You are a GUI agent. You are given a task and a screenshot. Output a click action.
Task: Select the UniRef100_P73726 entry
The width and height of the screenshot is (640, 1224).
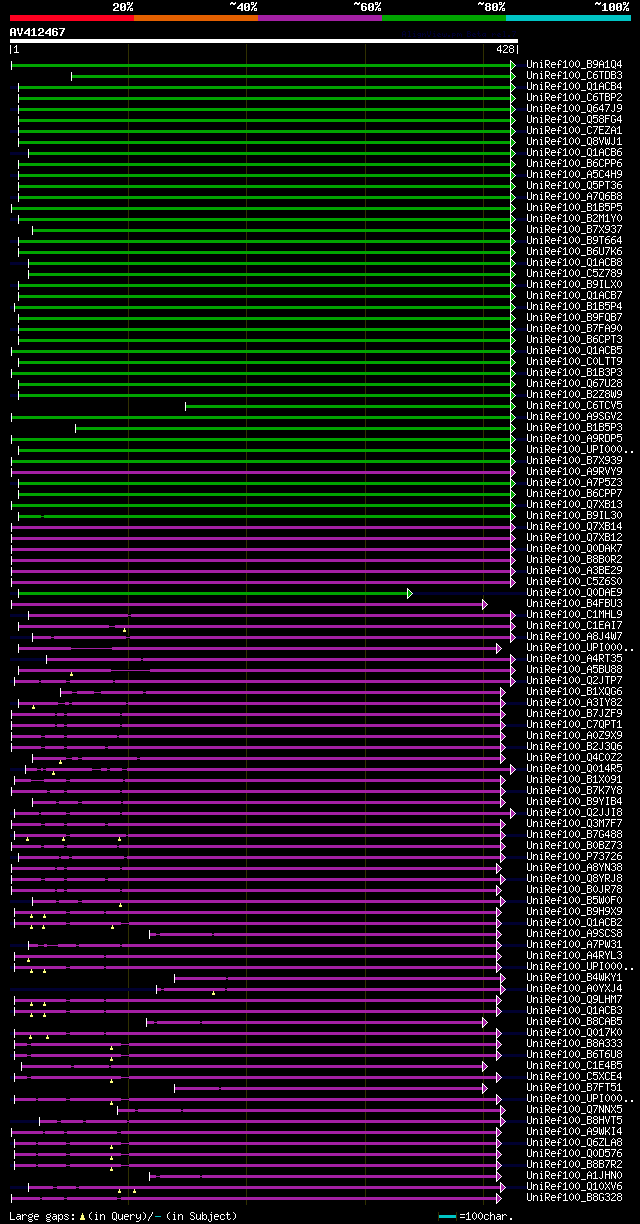click(574, 856)
